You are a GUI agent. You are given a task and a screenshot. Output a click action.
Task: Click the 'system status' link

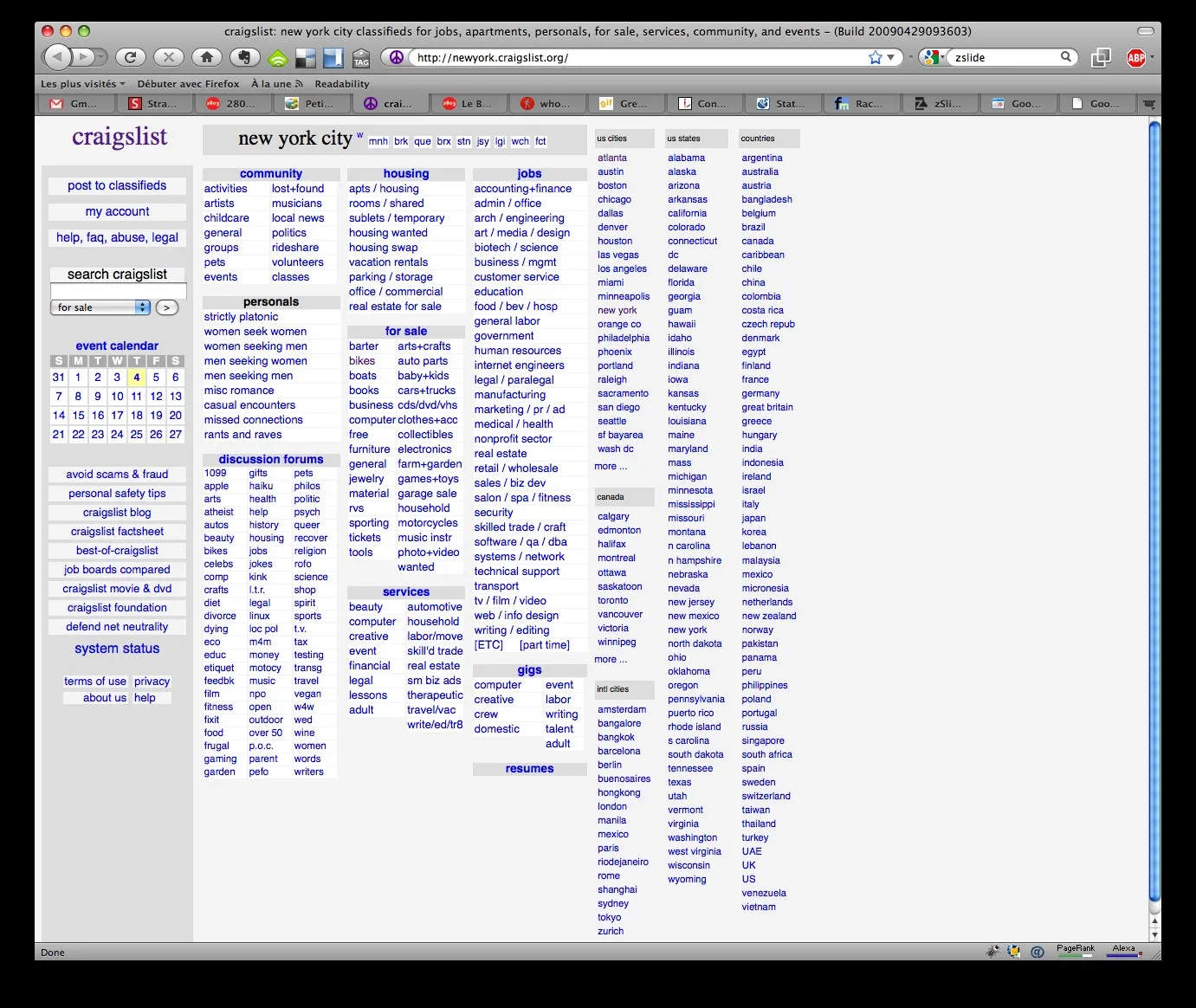coord(117,649)
